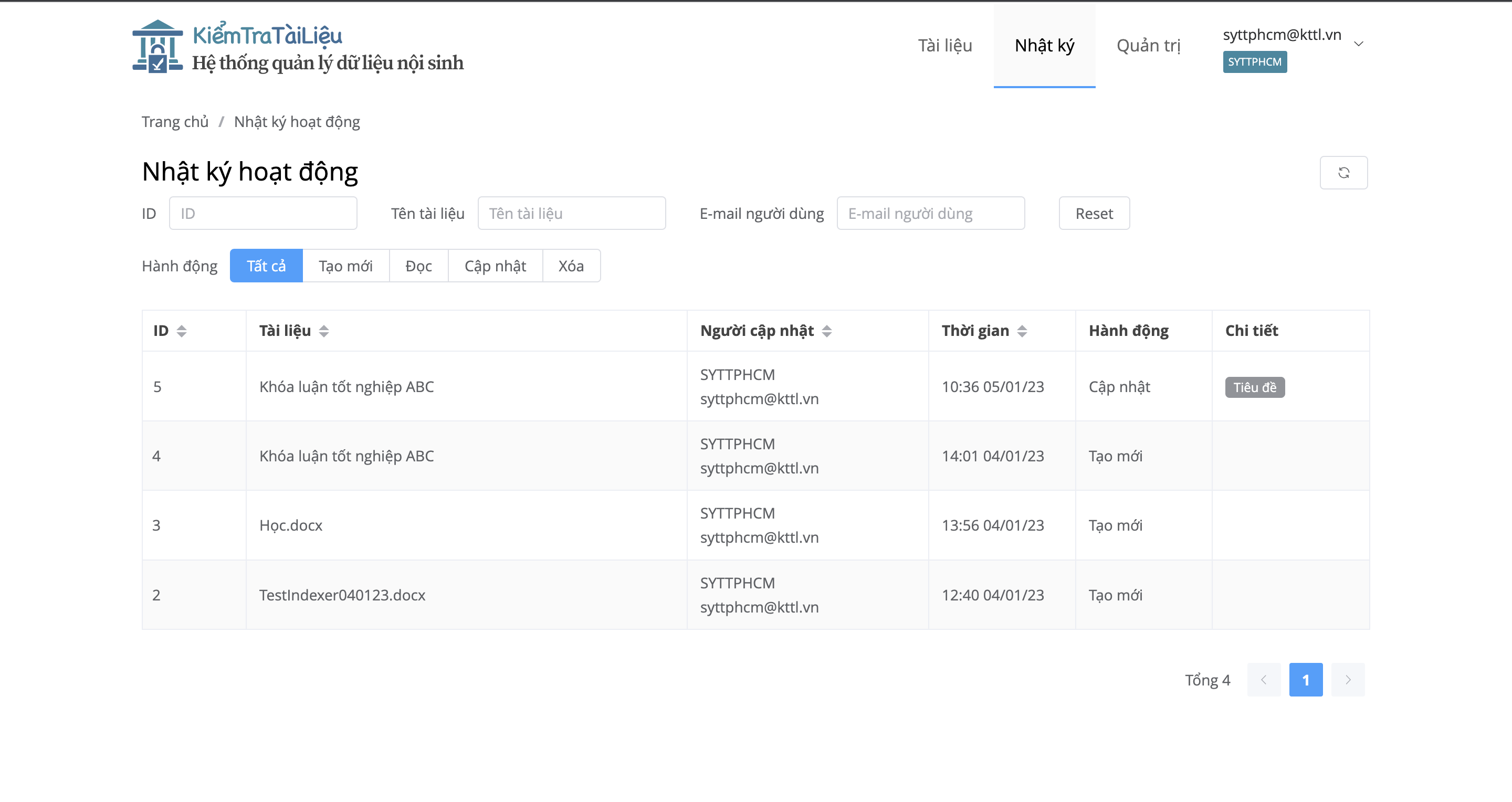Go to previous page arrow
This screenshot has width=1512, height=802.
click(1264, 679)
